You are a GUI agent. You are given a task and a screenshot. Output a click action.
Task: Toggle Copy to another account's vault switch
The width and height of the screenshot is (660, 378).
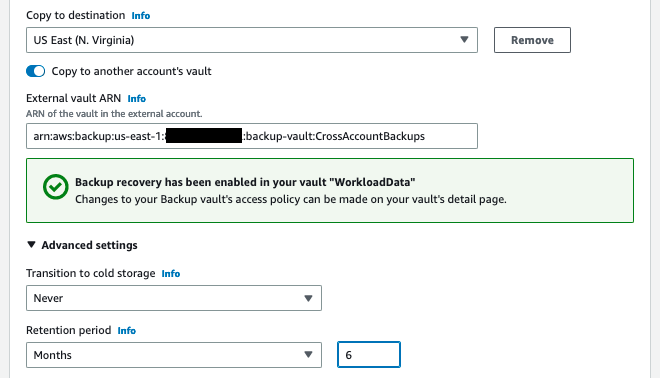[35, 71]
